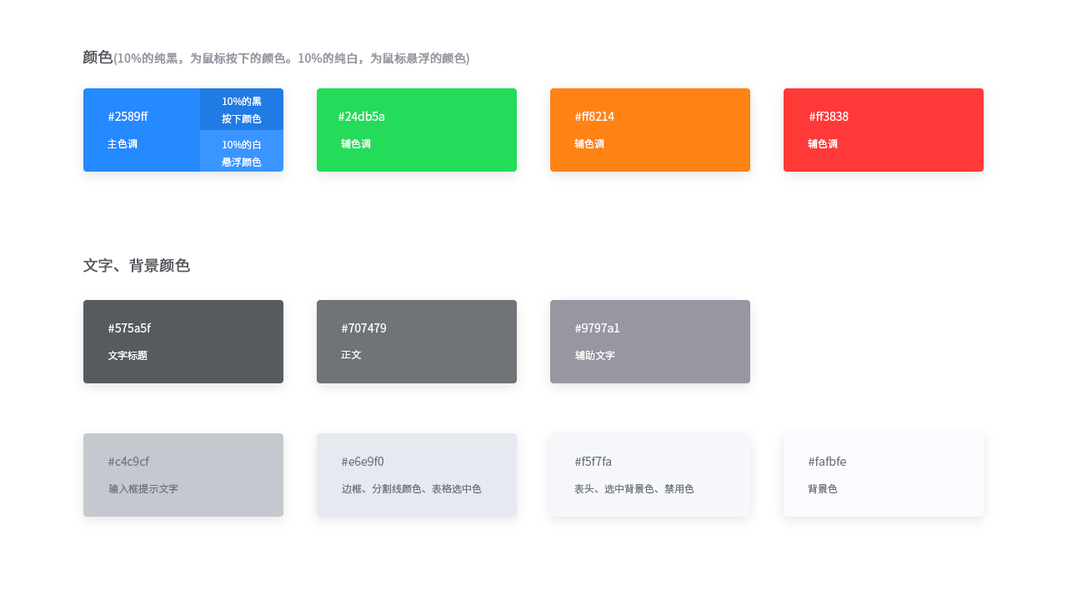The height and width of the screenshot is (600, 1067).
Task: Click the 背景色 label
Action: pyautogui.click(x=823, y=489)
